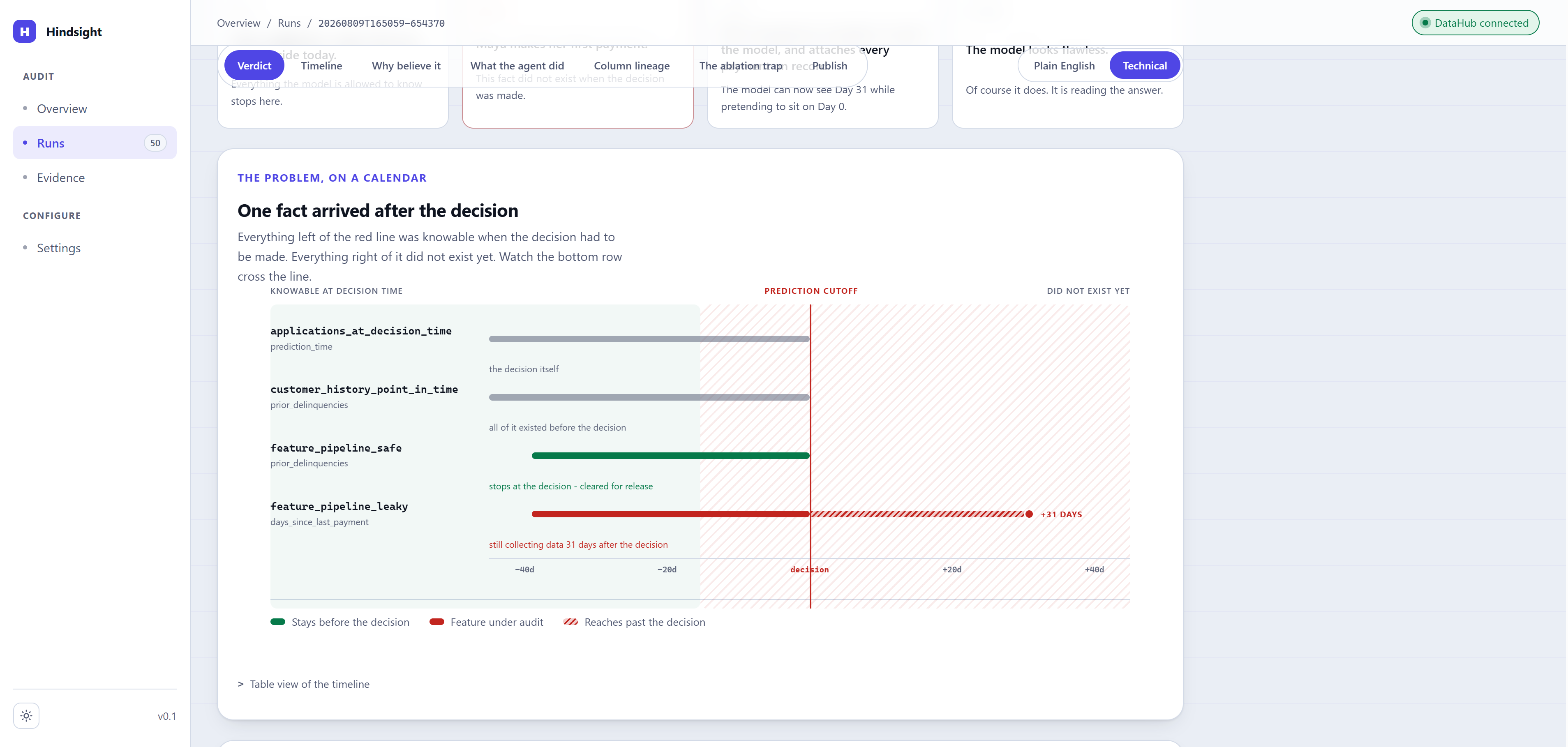Viewport: 1568px width, 747px height.
Task: Click the DataHub connected status indicator
Action: (x=1475, y=23)
